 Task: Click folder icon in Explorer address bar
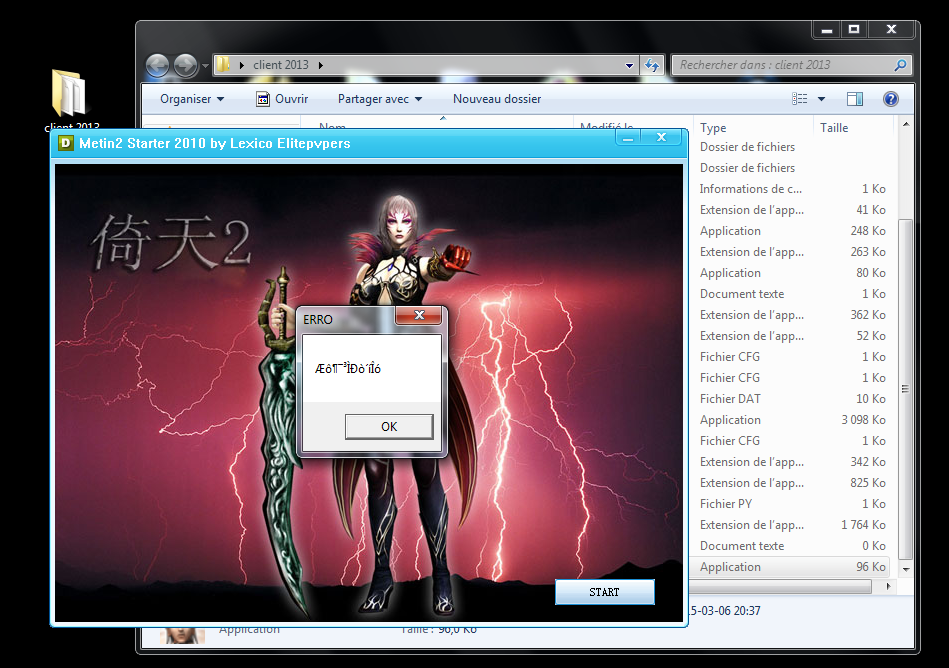click(223, 65)
